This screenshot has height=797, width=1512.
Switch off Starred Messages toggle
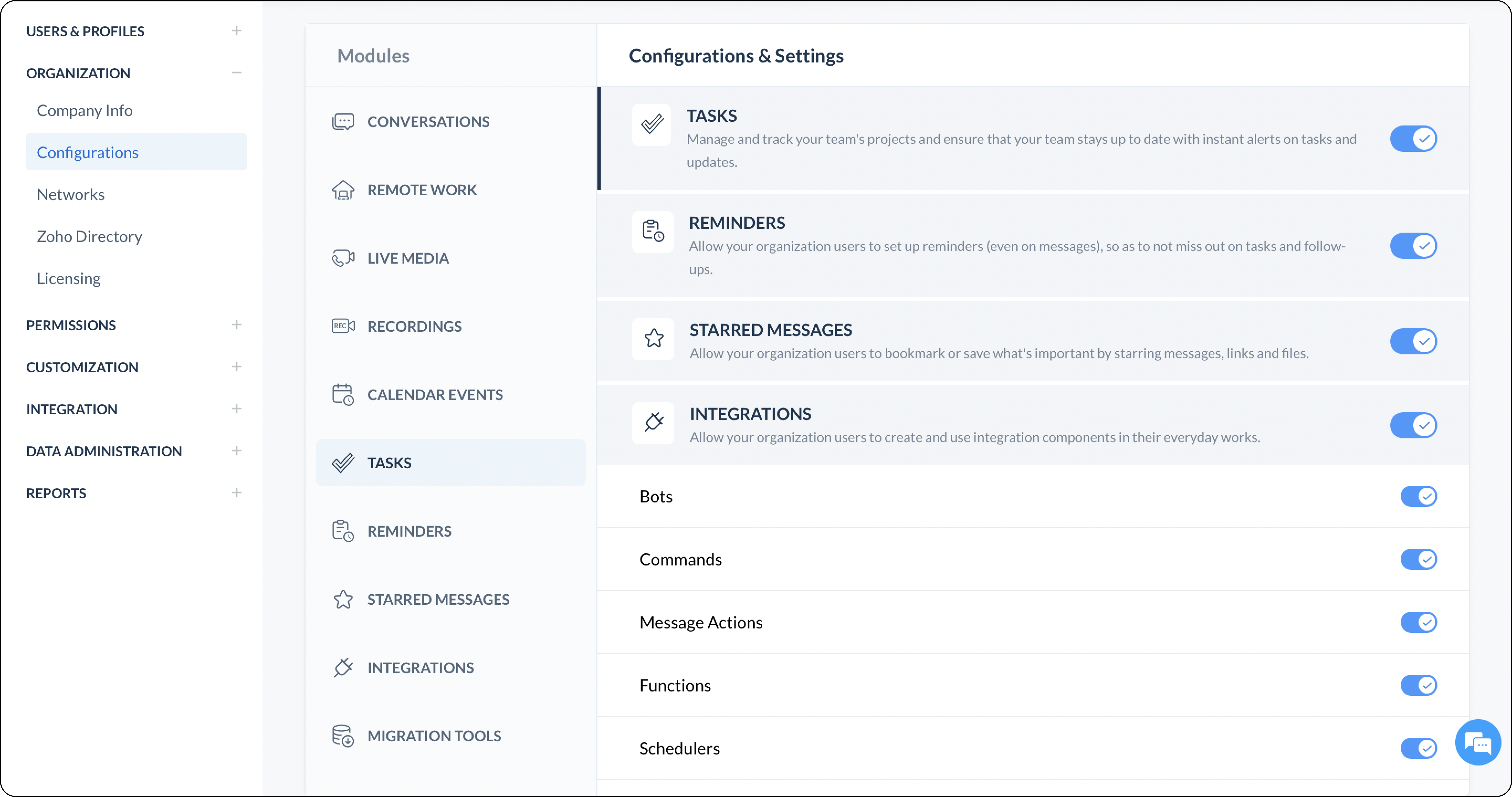(x=1413, y=342)
